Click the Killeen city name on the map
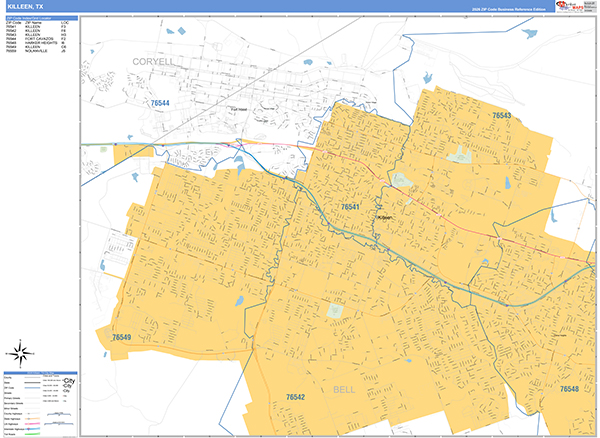Screen dimensions: 600x438 (385, 217)
